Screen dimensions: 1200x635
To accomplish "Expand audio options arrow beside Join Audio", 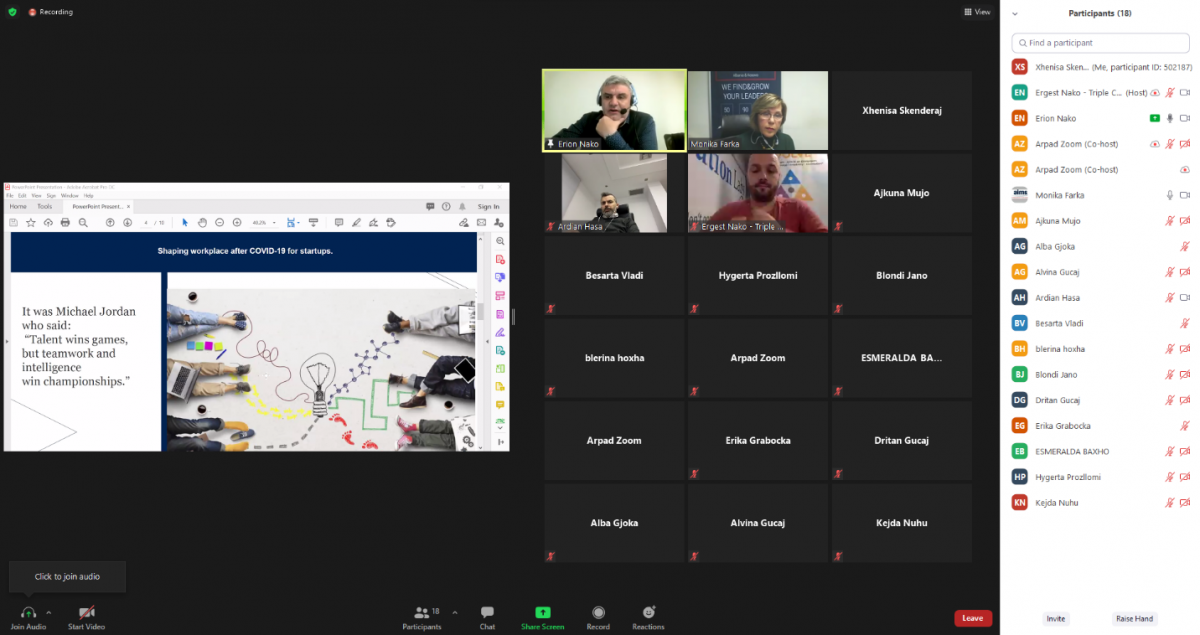I will click(x=48, y=612).
